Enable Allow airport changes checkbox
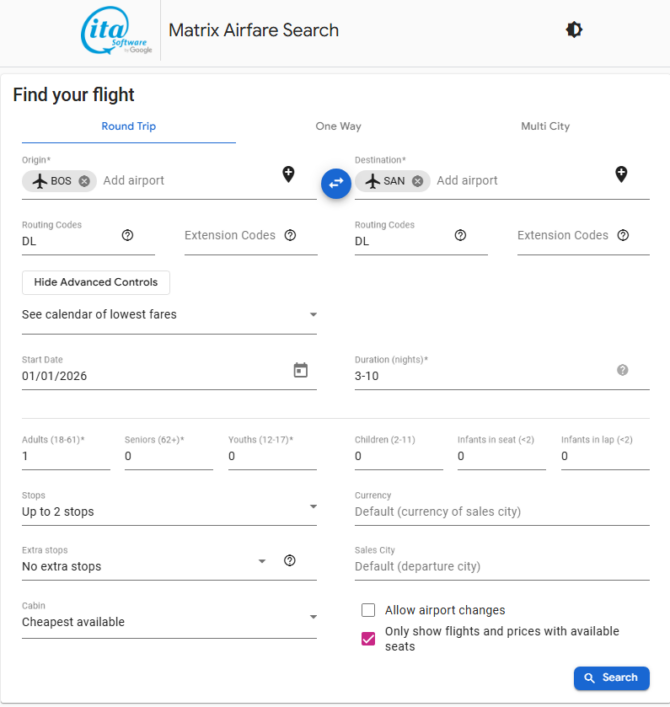The image size is (670, 707). click(369, 610)
